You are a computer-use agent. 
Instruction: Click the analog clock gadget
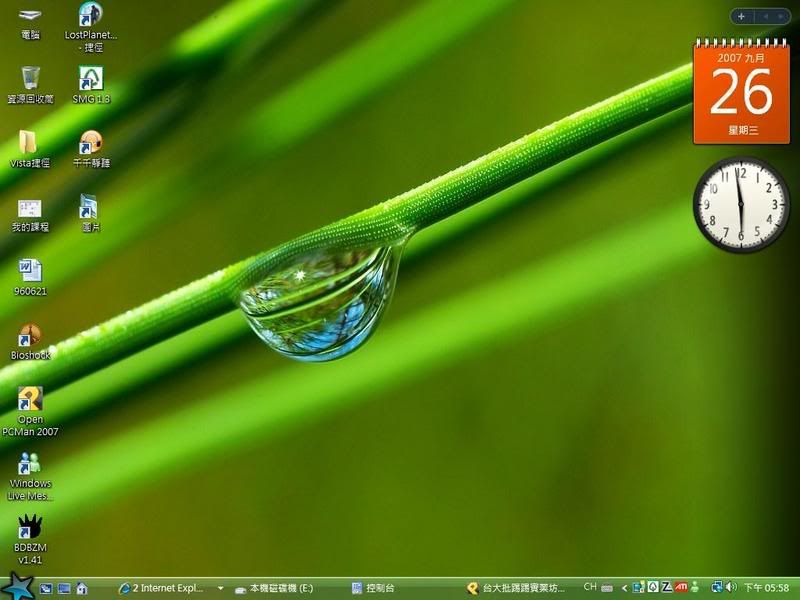coord(741,204)
